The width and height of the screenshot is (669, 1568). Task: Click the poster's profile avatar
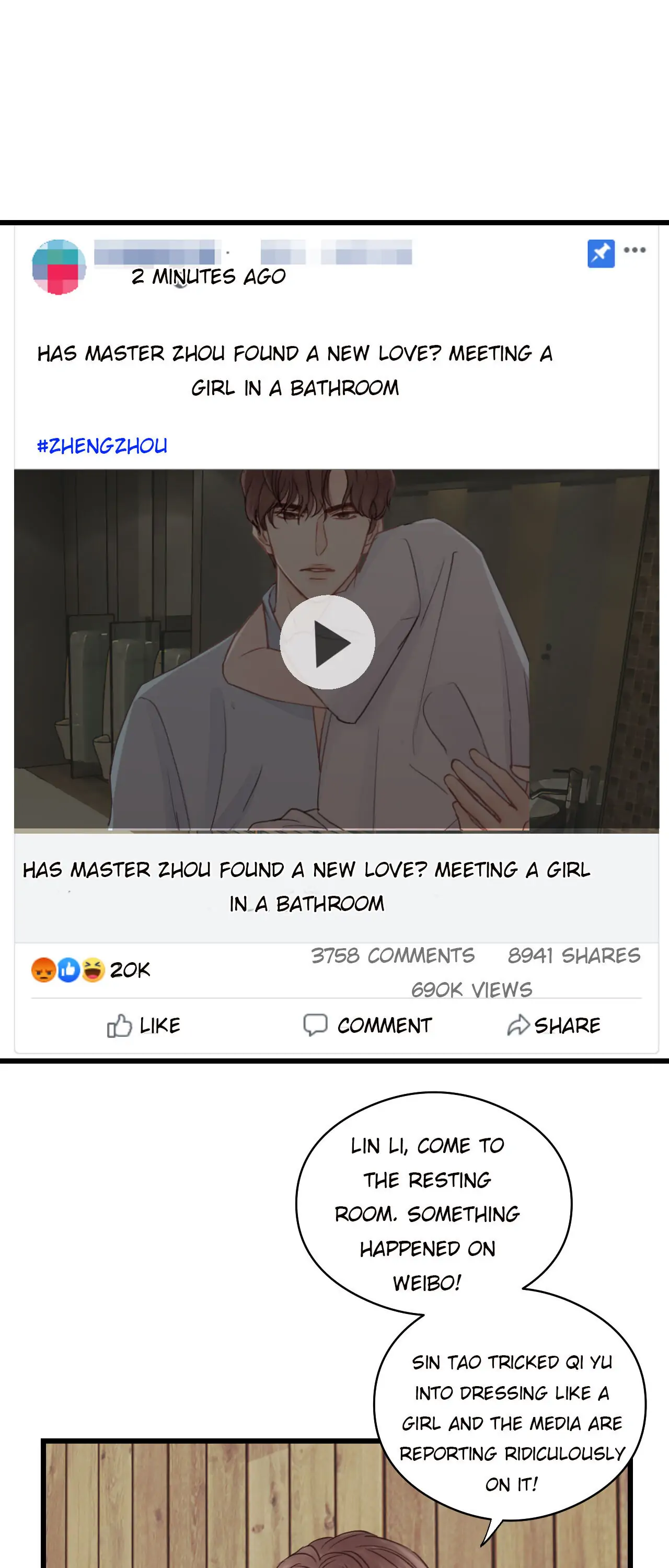click(59, 267)
